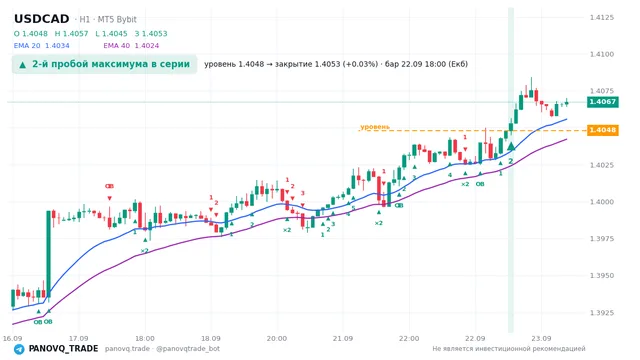Screen dimensions: 640x360
Task: Click the 1.3950 price axis label
Action: pyautogui.click(x=602, y=276)
